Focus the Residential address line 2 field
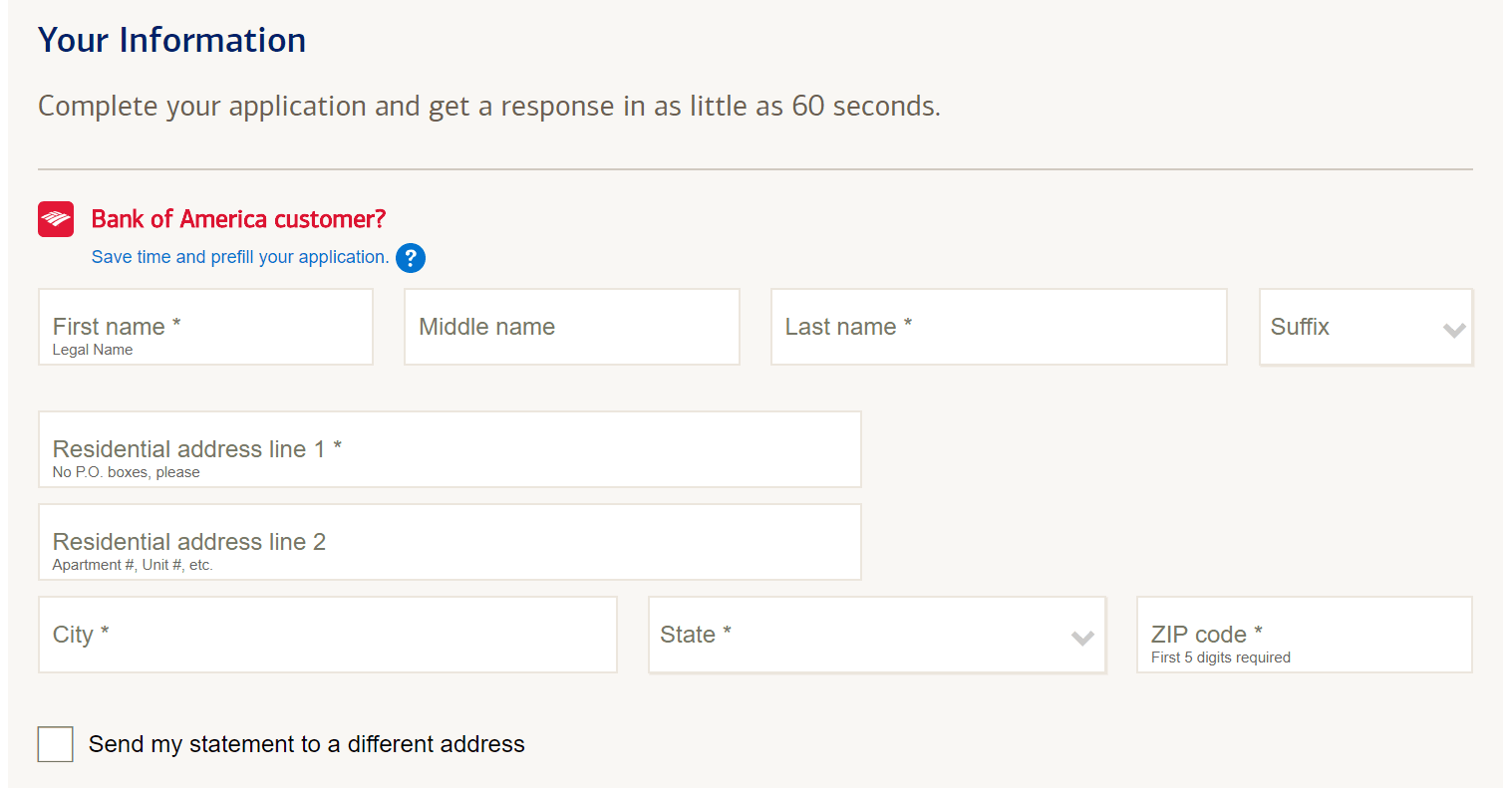Screen dimensions: 1512x788 449,542
